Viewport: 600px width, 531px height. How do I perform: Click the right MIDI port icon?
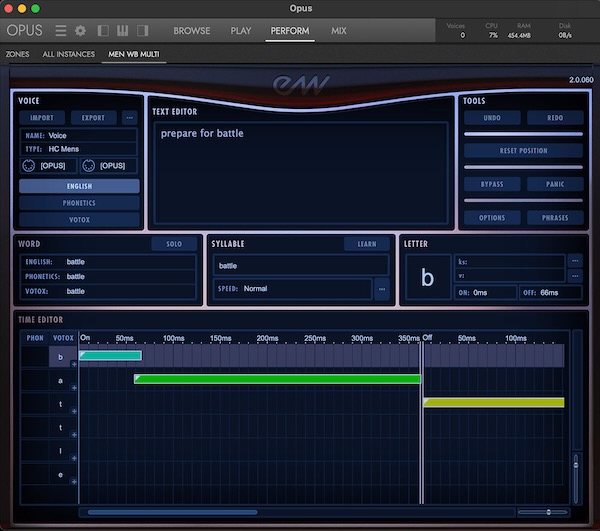click(x=86, y=165)
